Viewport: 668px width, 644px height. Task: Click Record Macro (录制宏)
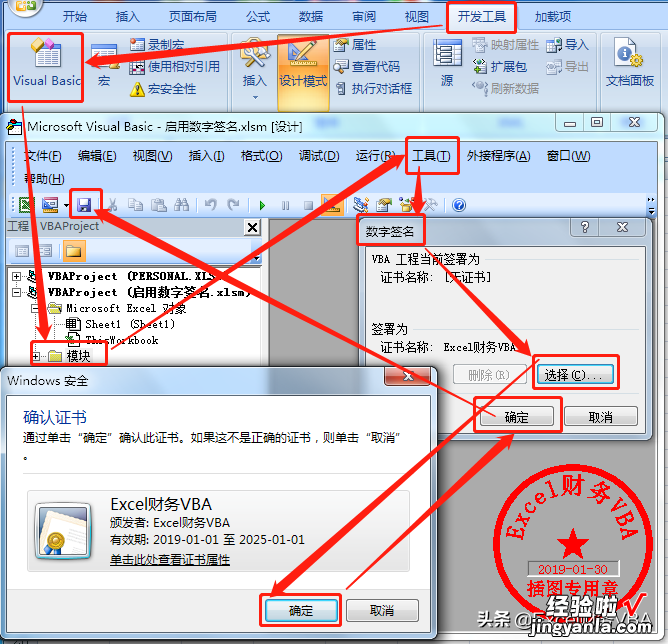(x=157, y=44)
